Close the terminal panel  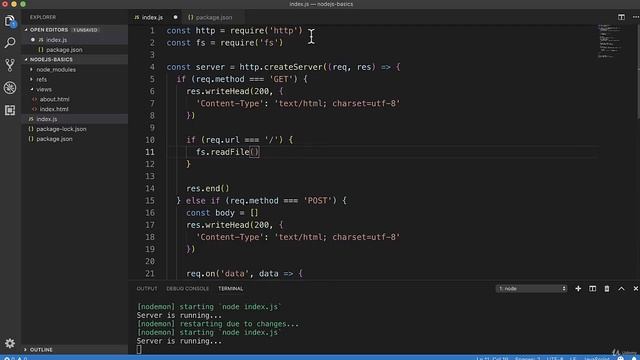(x=636, y=289)
